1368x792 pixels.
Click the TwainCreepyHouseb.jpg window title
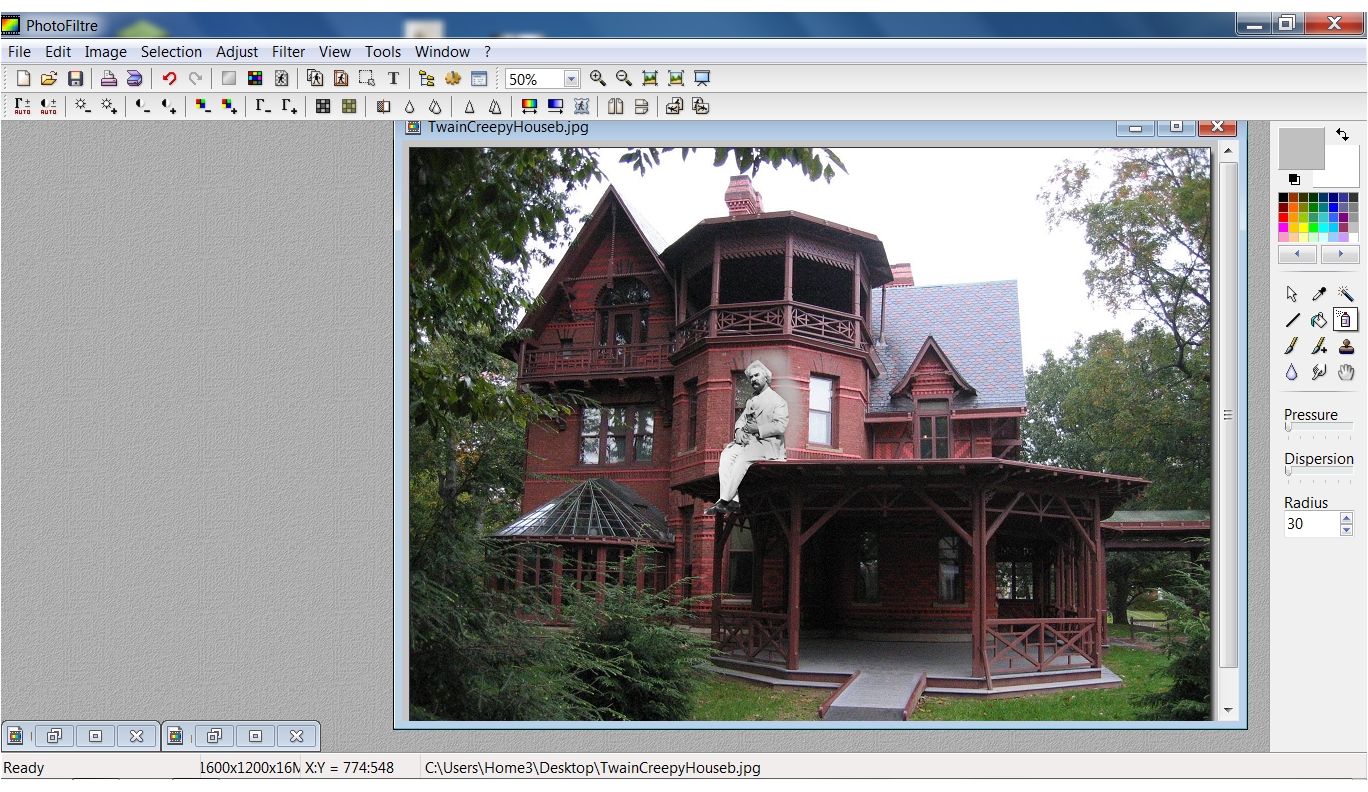pyautogui.click(x=508, y=127)
